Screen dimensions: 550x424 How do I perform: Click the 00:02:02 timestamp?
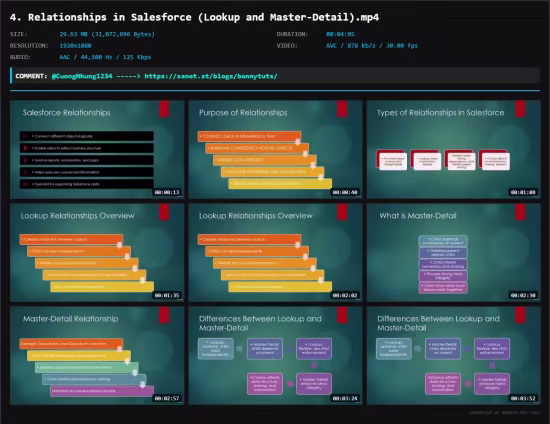tap(345, 295)
